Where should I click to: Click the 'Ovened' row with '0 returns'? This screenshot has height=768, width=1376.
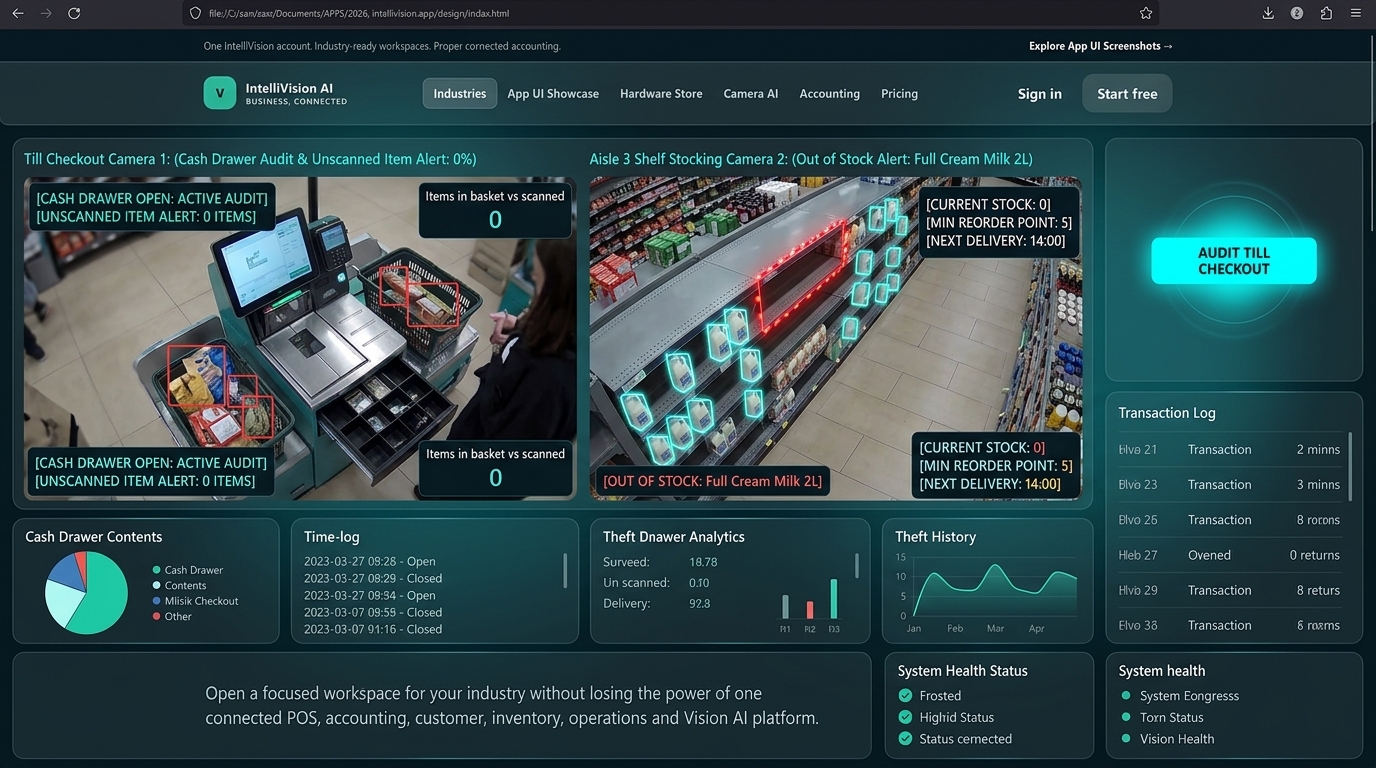tap(1229, 555)
